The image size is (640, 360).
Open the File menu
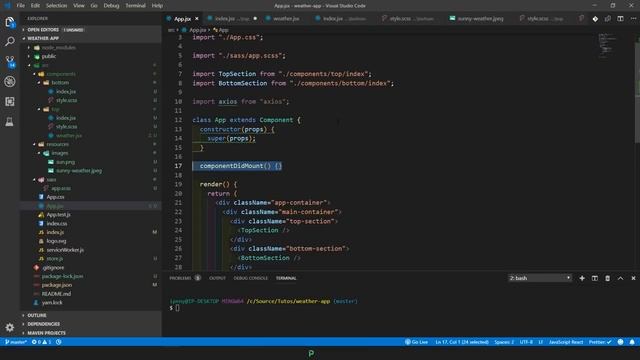pyautogui.click(x=20, y=6)
